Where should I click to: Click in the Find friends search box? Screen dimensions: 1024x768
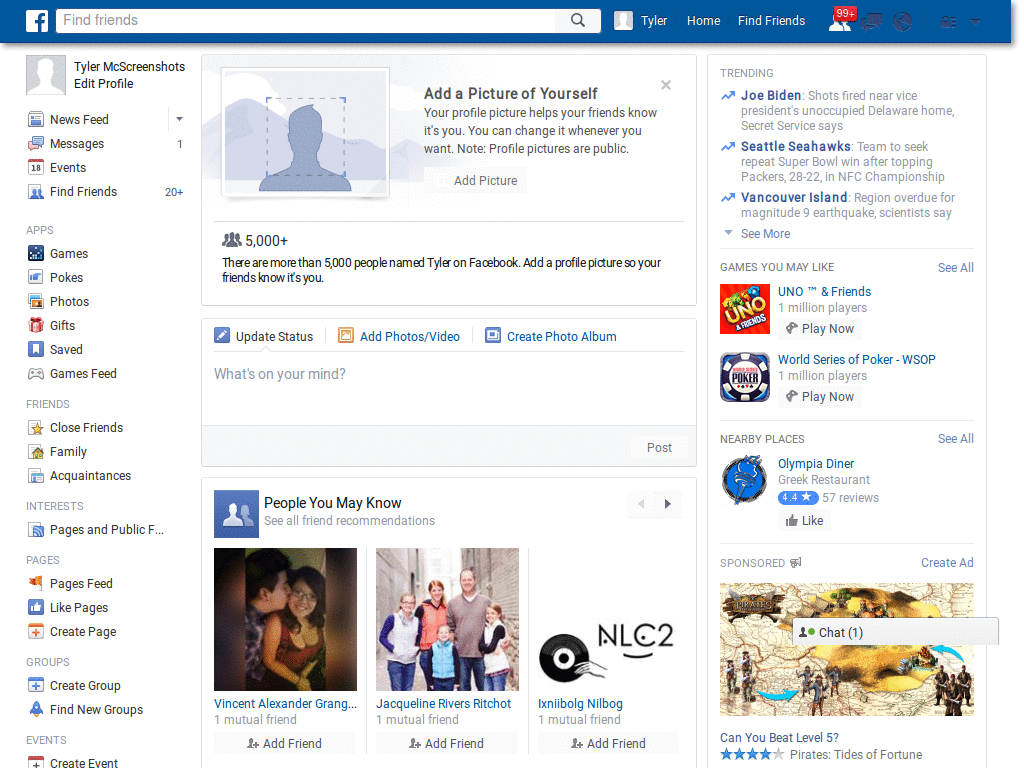click(x=306, y=20)
